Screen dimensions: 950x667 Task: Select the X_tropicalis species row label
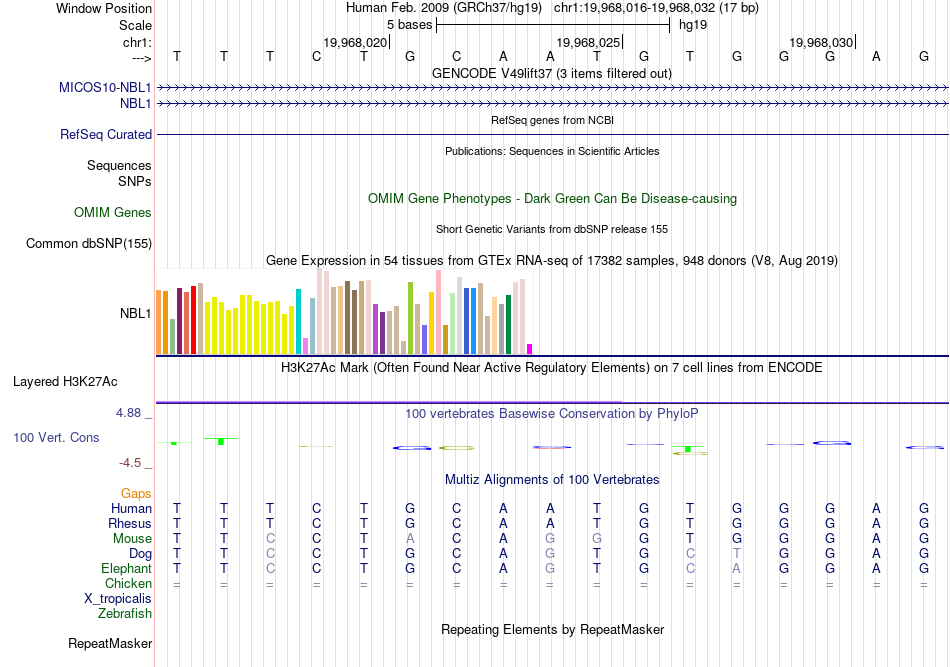tap(118, 599)
